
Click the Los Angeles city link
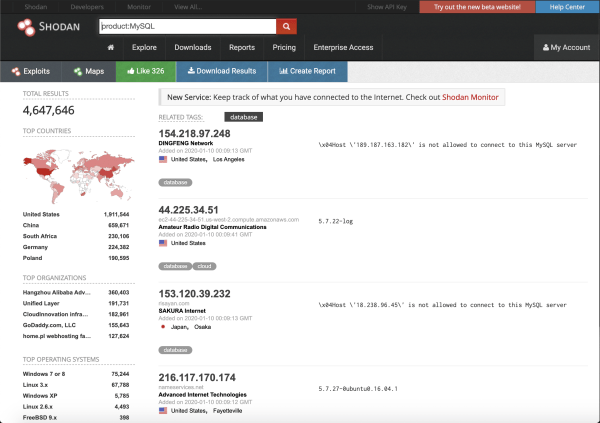pyautogui.click(x=228, y=159)
